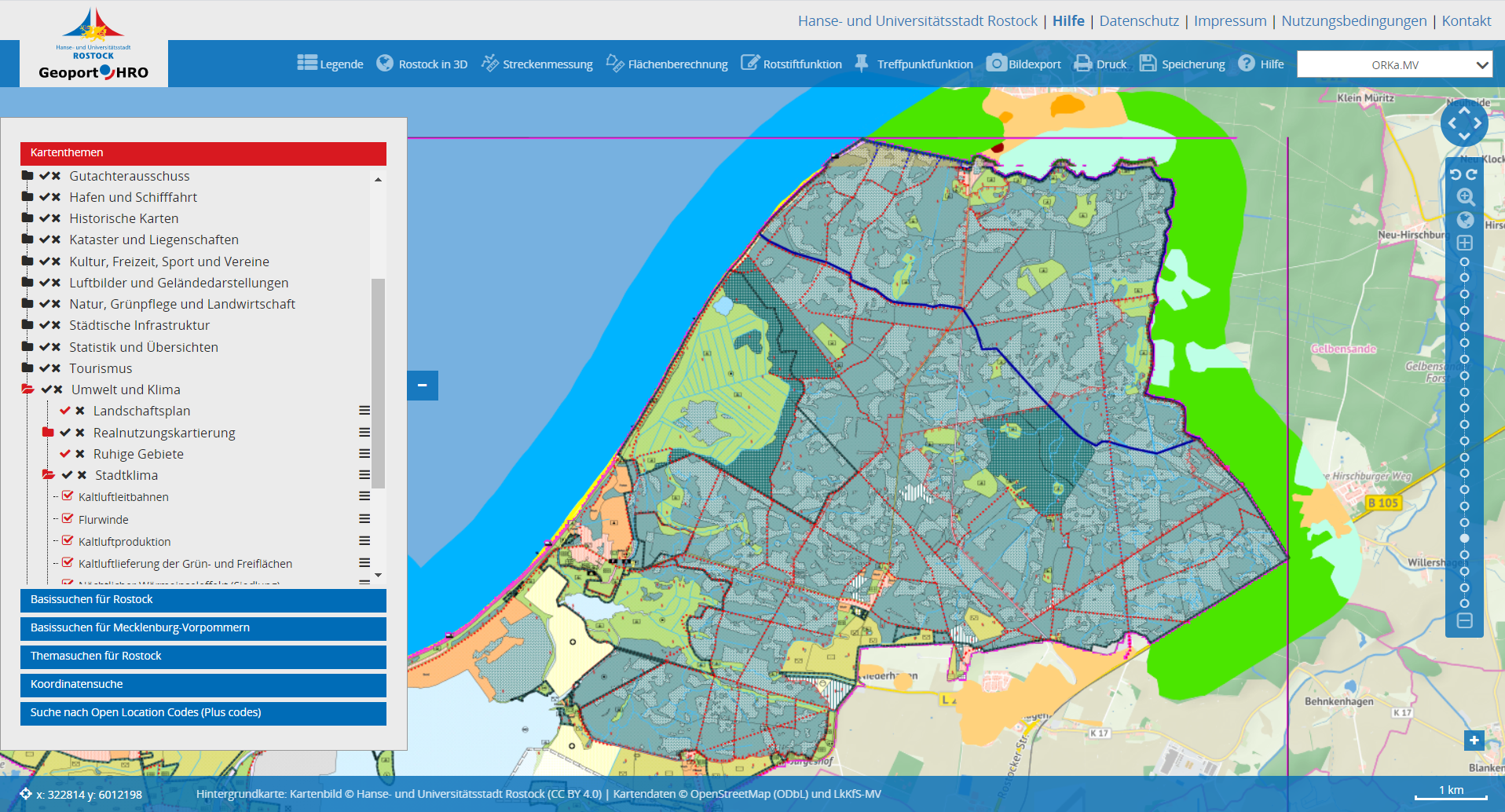
Task: Open overview map plus button
Action: click(1474, 740)
